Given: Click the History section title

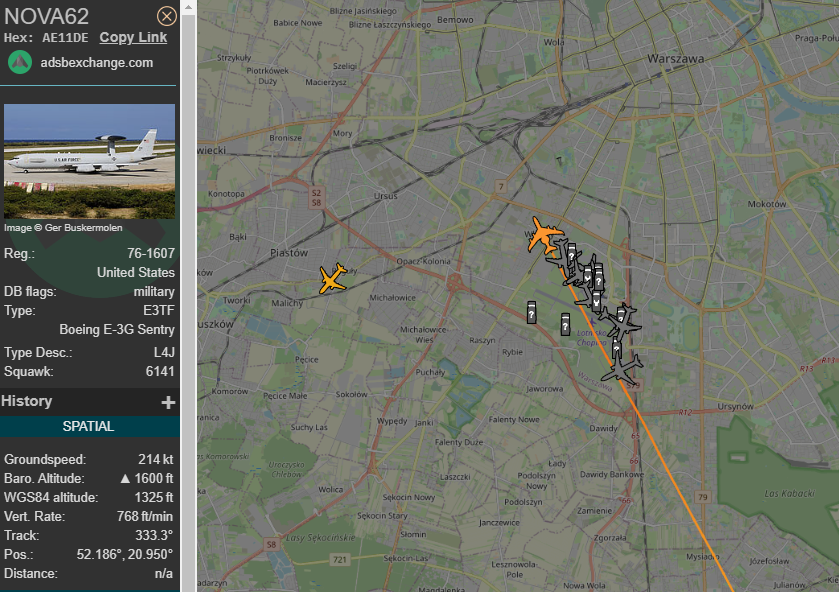Looking at the screenshot, I should 27,401.
